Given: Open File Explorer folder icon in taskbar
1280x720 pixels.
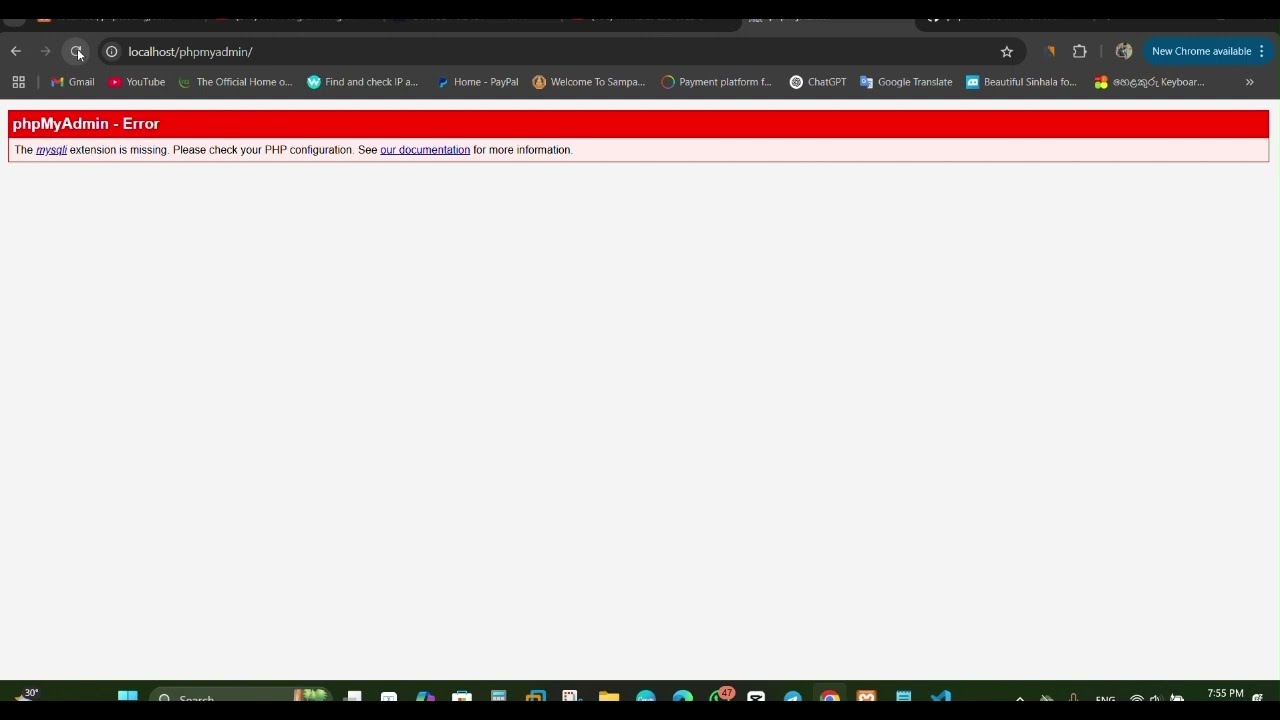Looking at the screenshot, I should point(608,696).
